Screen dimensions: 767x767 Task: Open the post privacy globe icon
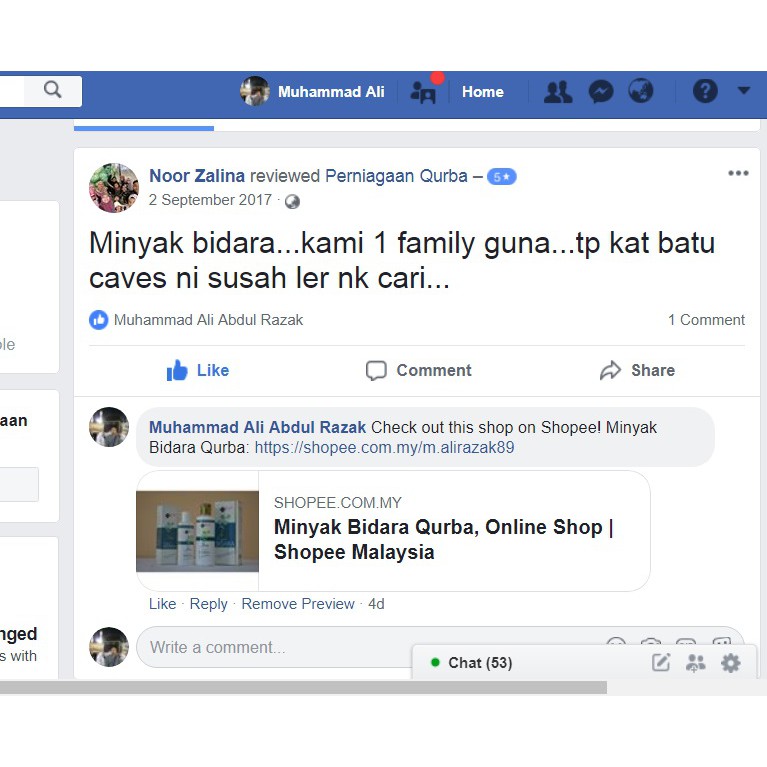(x=292, y=201)
